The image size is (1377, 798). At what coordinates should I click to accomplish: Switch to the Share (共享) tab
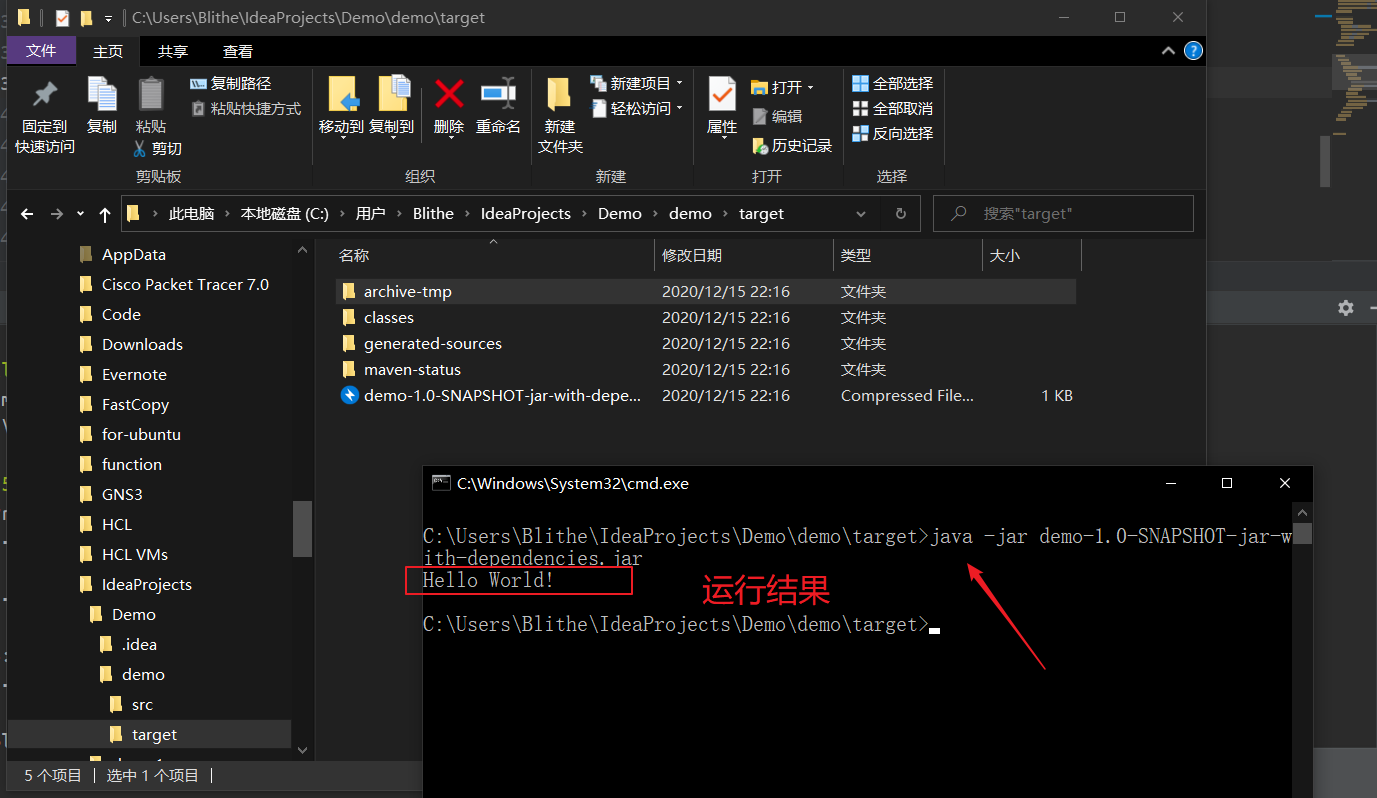pos(173,52)
